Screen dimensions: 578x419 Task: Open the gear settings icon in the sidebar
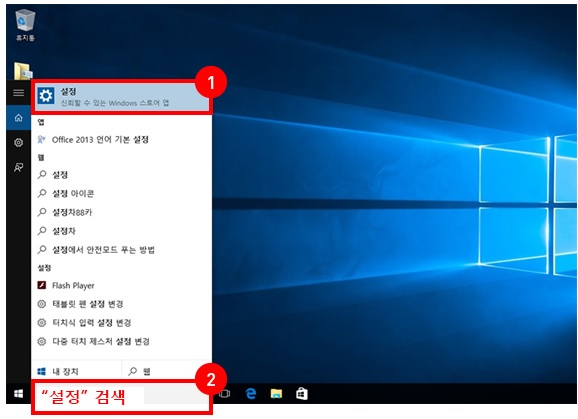18,143
